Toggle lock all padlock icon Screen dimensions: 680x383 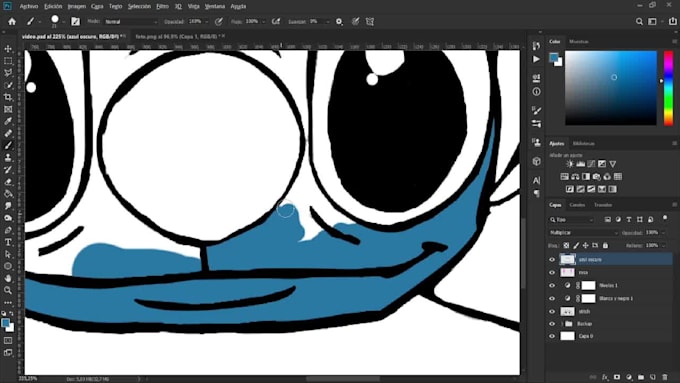click(x=605, y=246)
